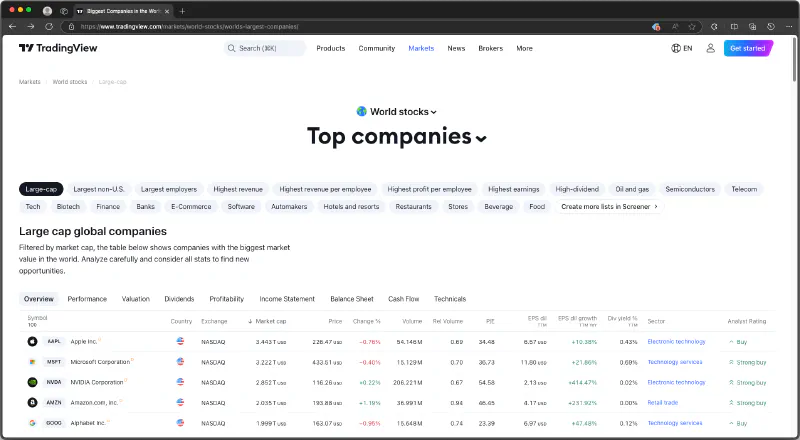This screenshot has height=440, width=800.
Task: Open the Retail trade sector link
Action: click(663, 403)
